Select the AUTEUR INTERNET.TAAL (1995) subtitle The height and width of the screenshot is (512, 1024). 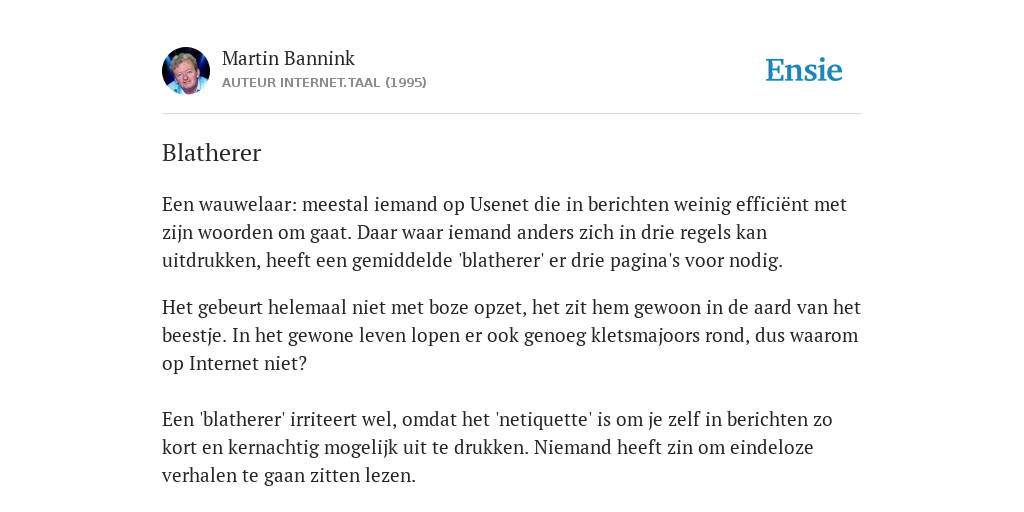pyautogui.click(x=324, y=82)
